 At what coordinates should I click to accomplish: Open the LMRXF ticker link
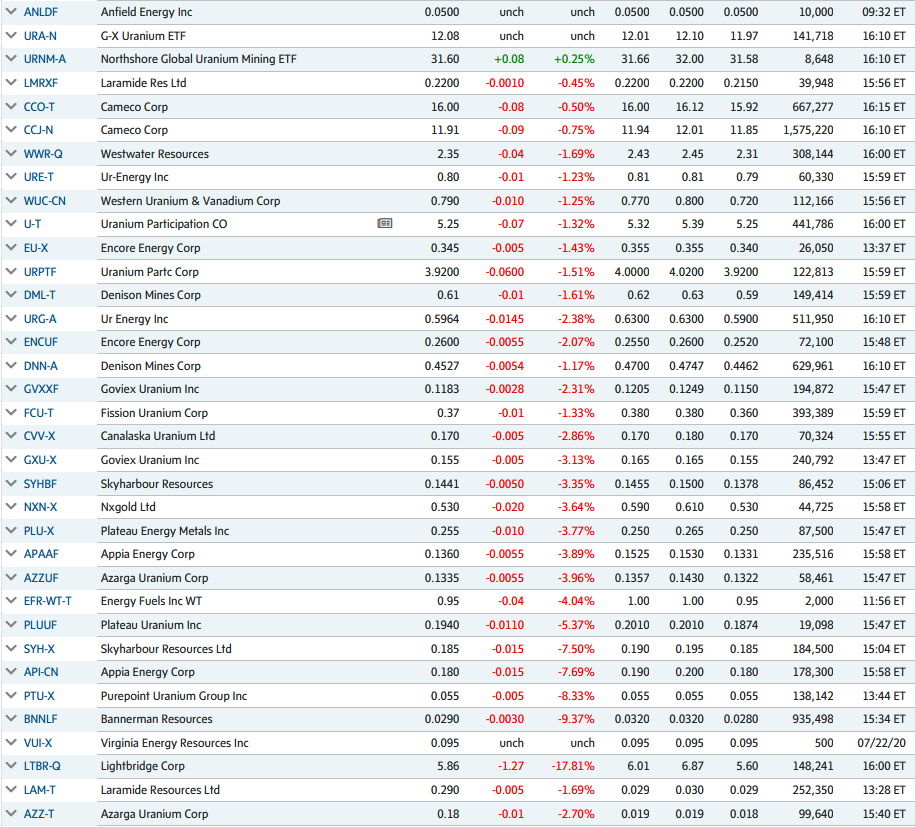pos(41,83)
